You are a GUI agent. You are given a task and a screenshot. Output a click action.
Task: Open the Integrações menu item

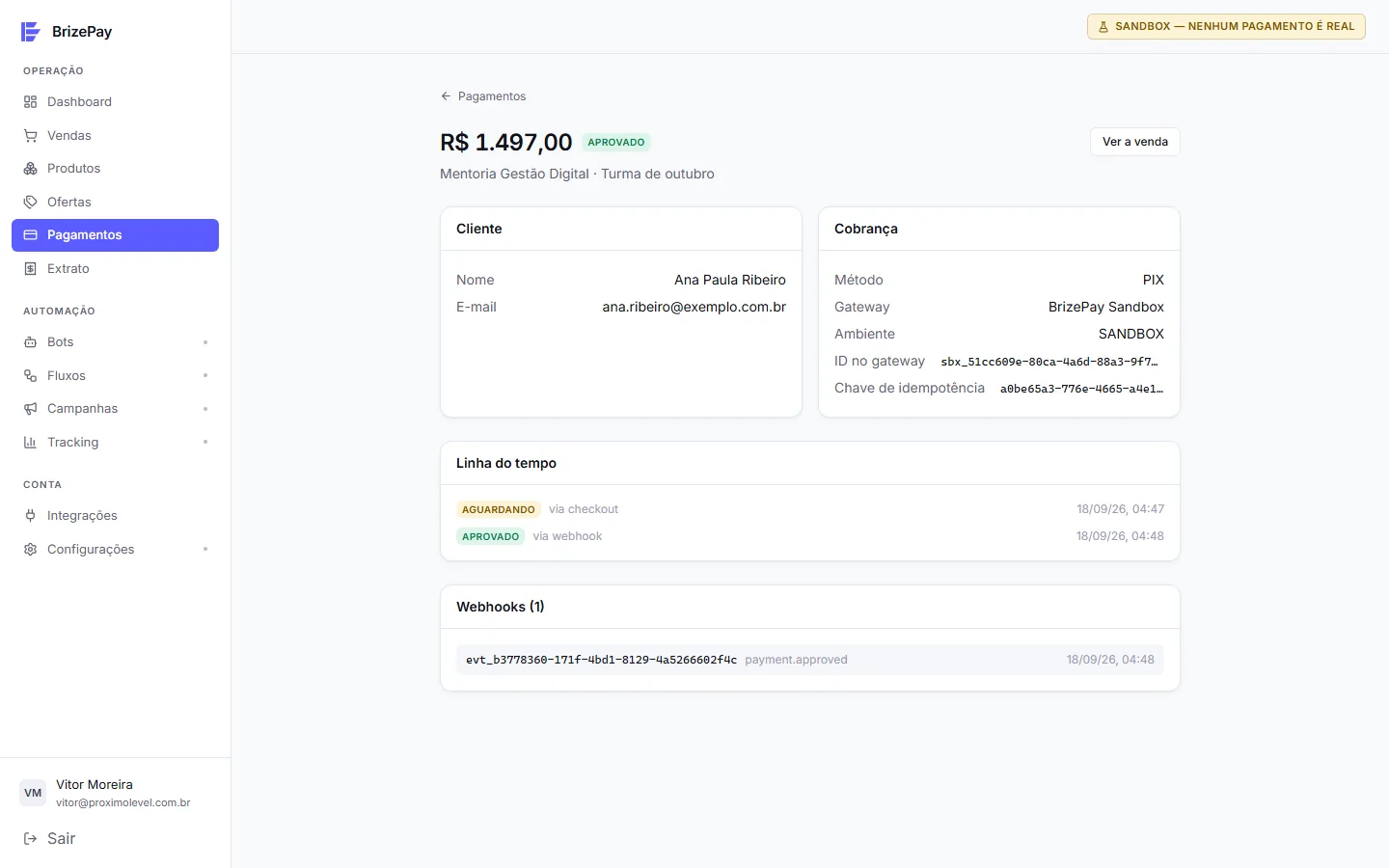[x=115, y=516]
